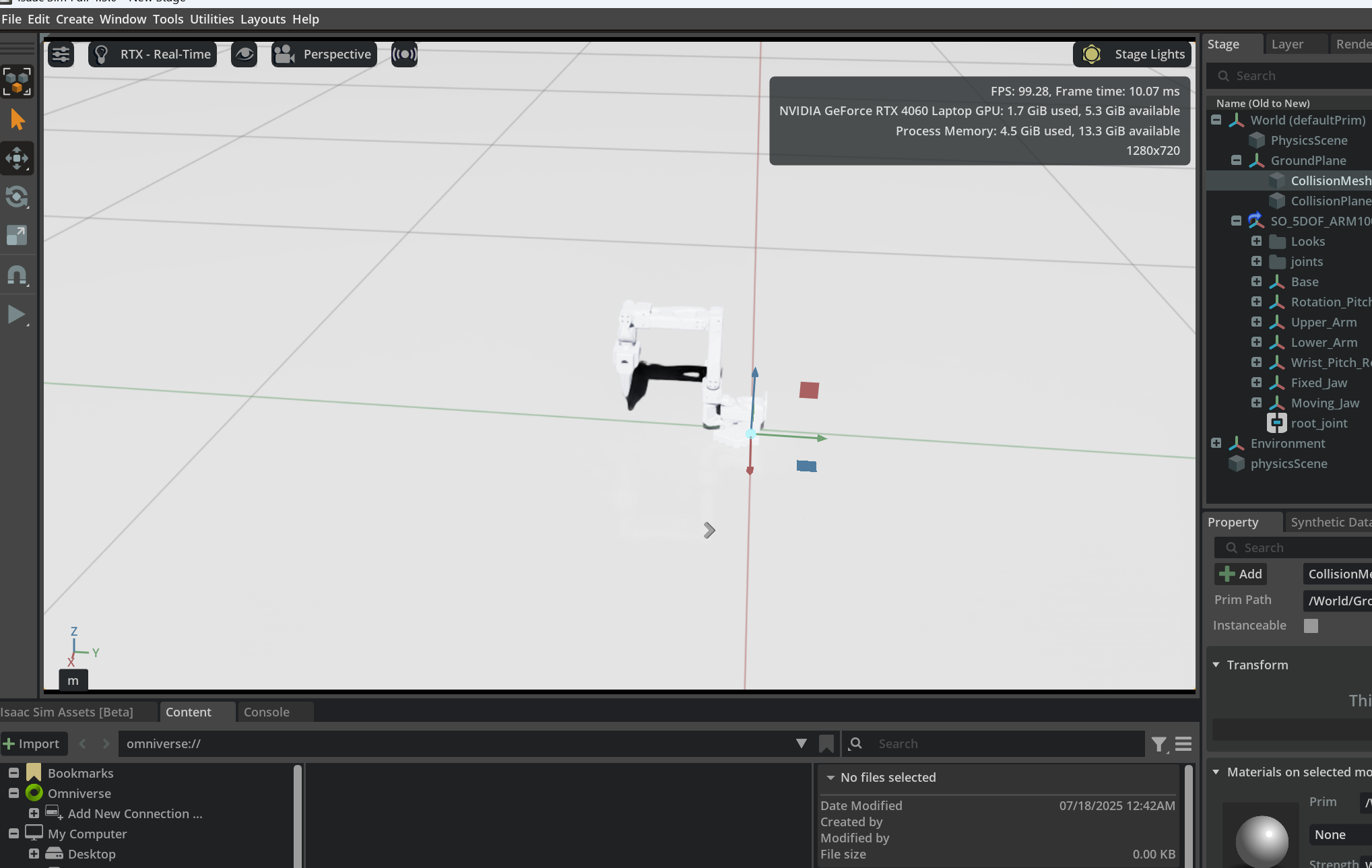The height and width of the screenshot is (868, 1372).
Task: Collapse the World (defaultPrim) node
Action: 1216,120
